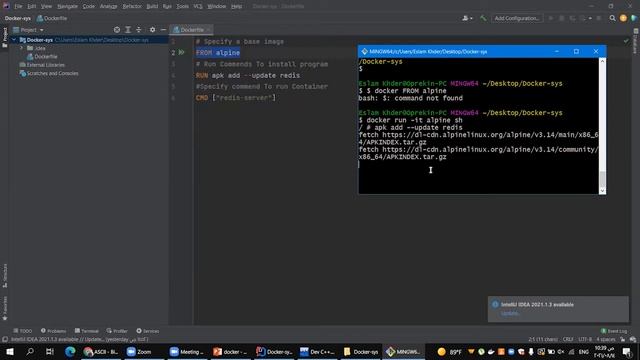Screen dimensions: 640x360
Task: Click the terminal window scrollbar up arrow
Action: [x=602, y=61]
